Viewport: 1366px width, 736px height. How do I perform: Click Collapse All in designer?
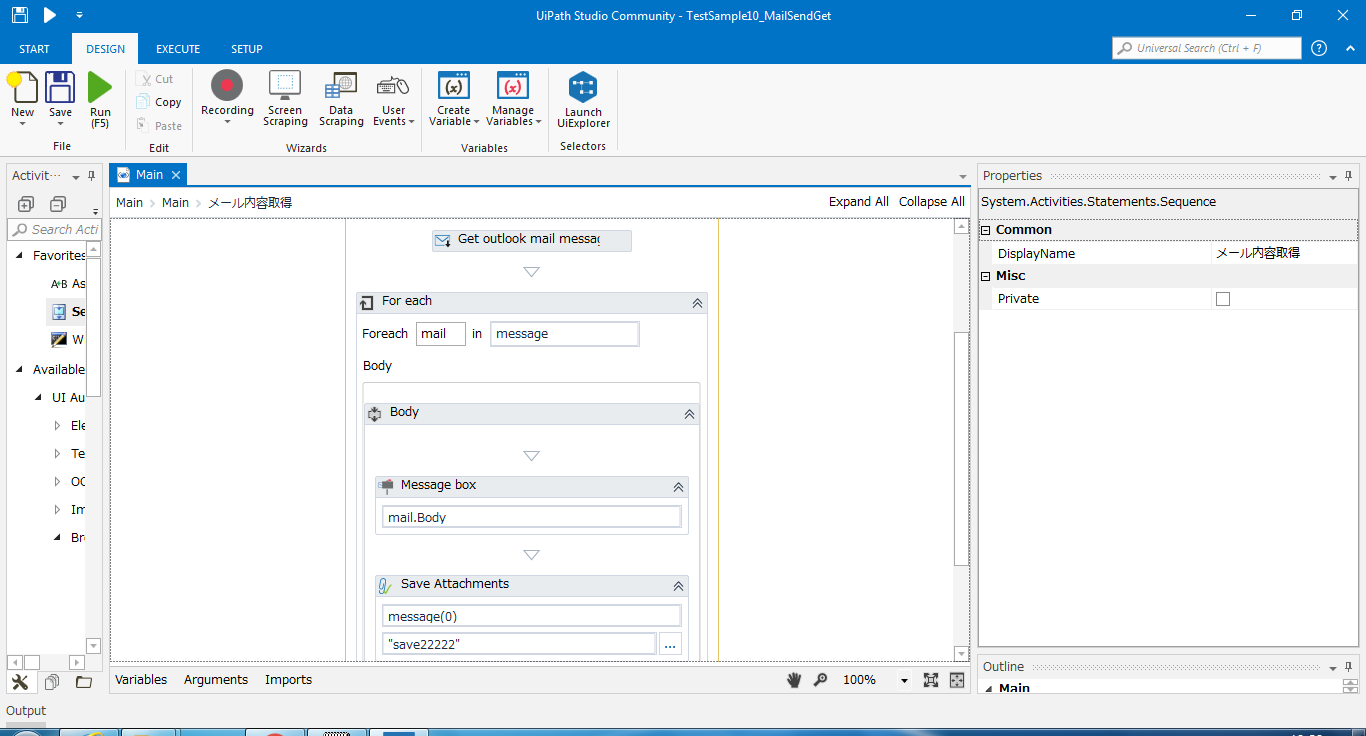(x=931, y=202)
